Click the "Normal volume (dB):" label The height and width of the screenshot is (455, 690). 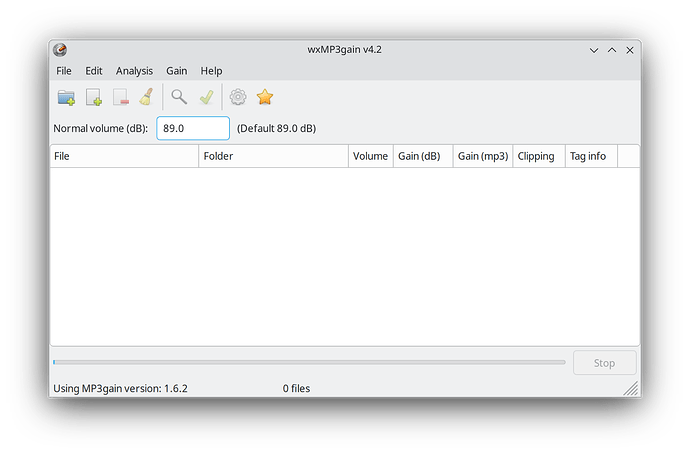[100, 128]
